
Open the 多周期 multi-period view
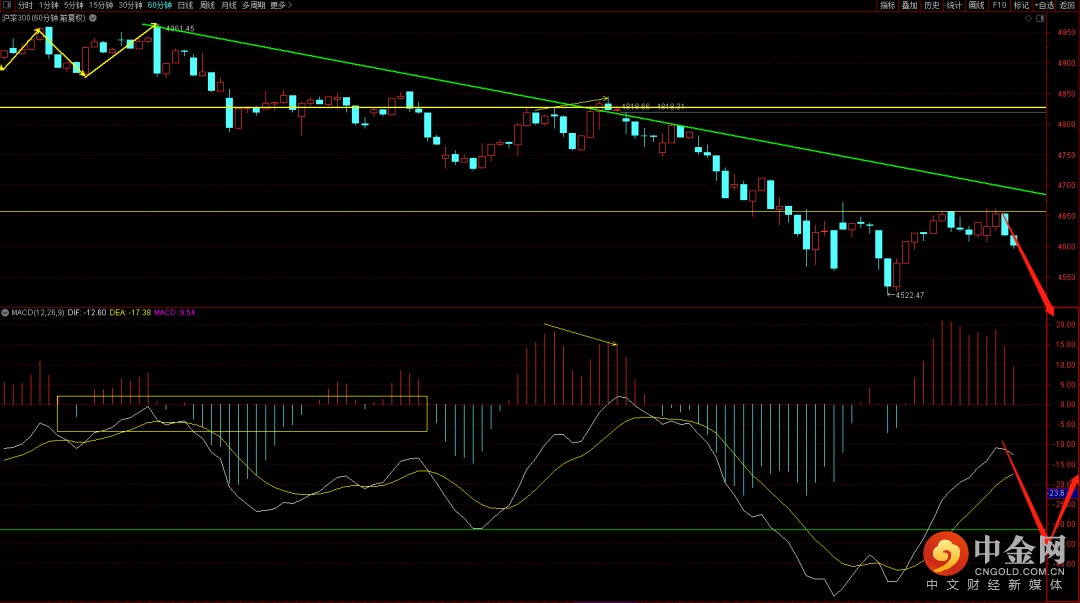point(253,5)
